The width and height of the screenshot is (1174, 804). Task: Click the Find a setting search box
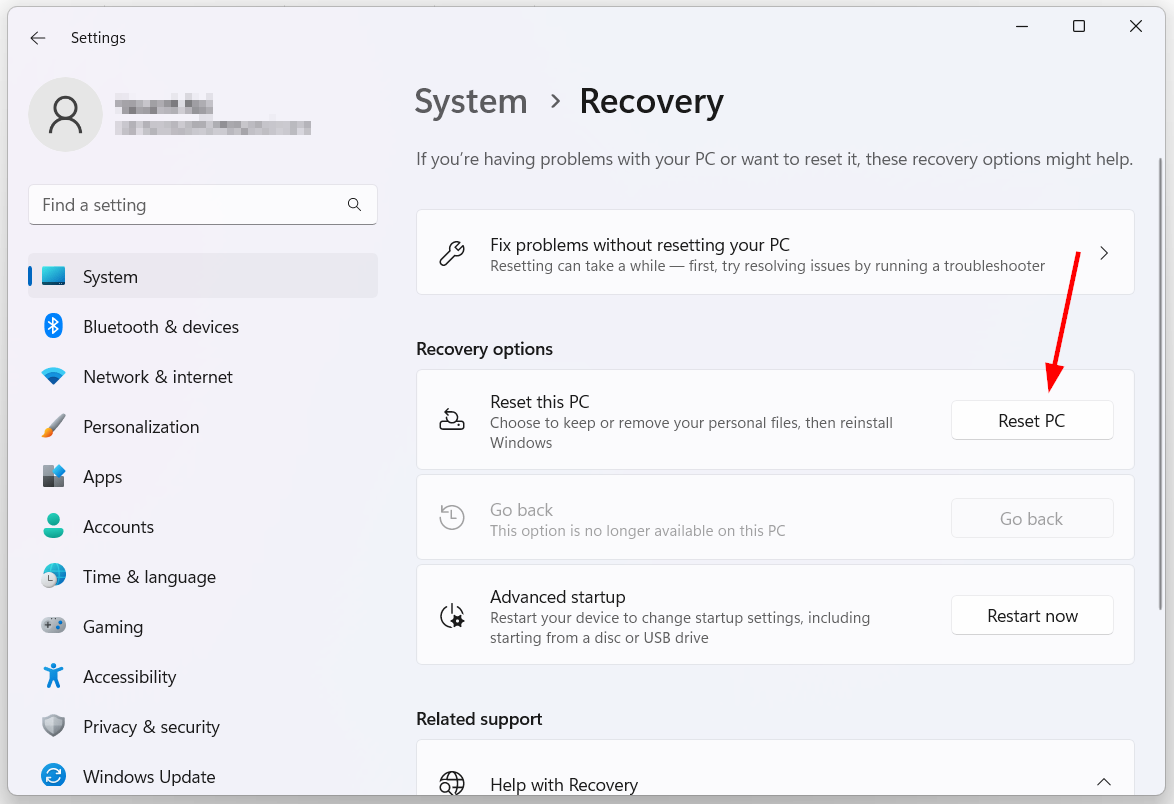202,204
